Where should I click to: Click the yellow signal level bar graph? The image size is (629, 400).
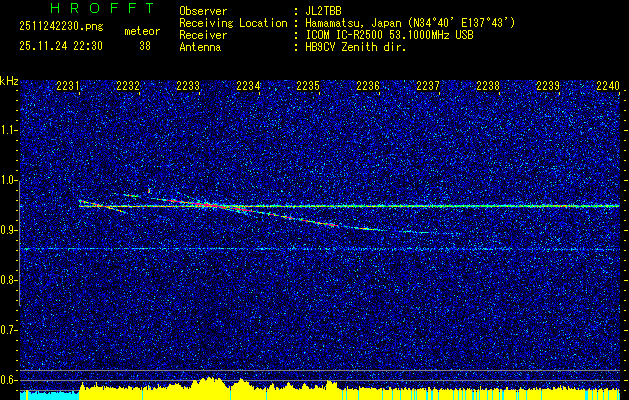[300, 389]
